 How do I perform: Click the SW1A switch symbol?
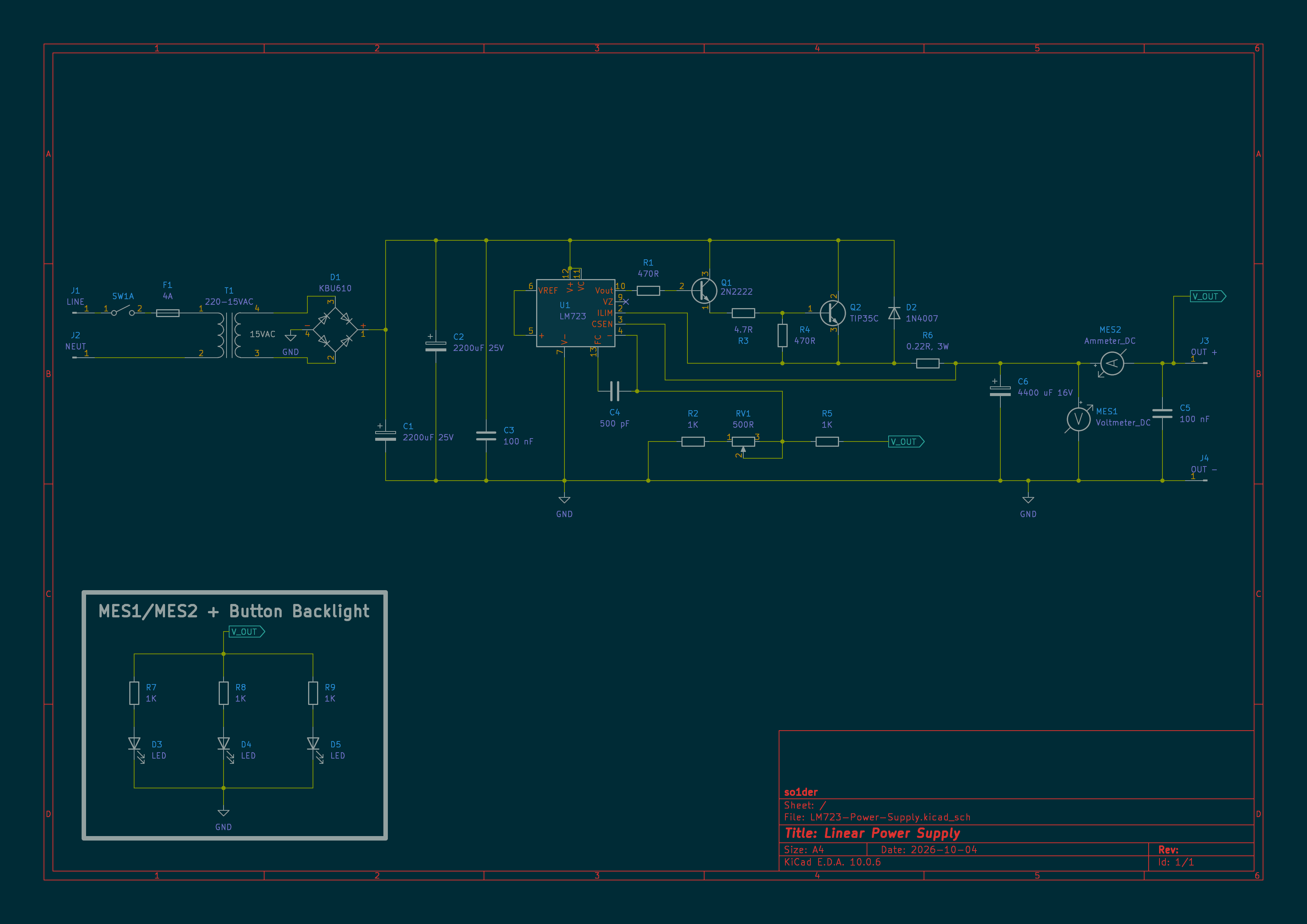tap(123, 311)
